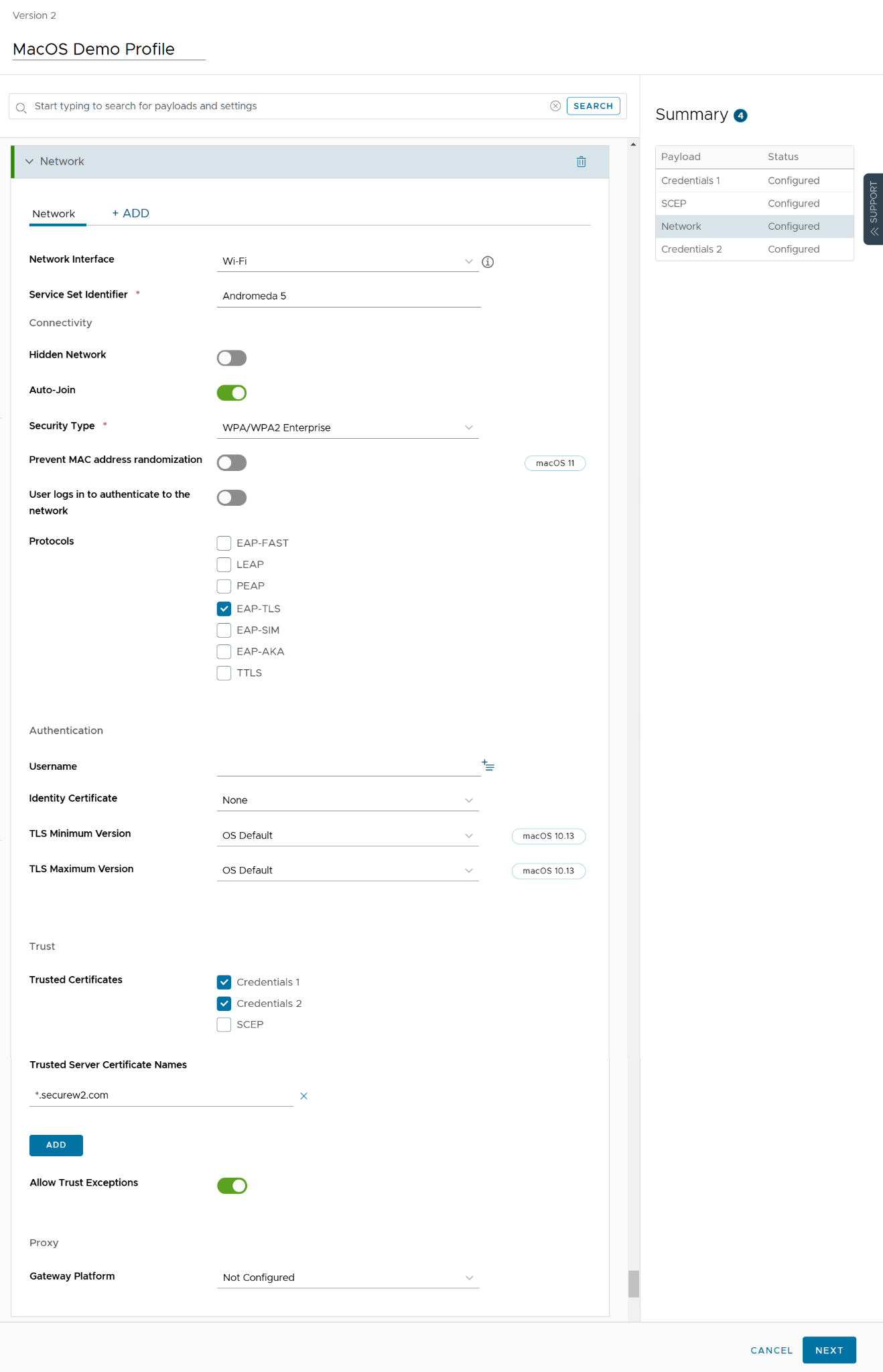Click the SEARCH button

tap(593, 106)
